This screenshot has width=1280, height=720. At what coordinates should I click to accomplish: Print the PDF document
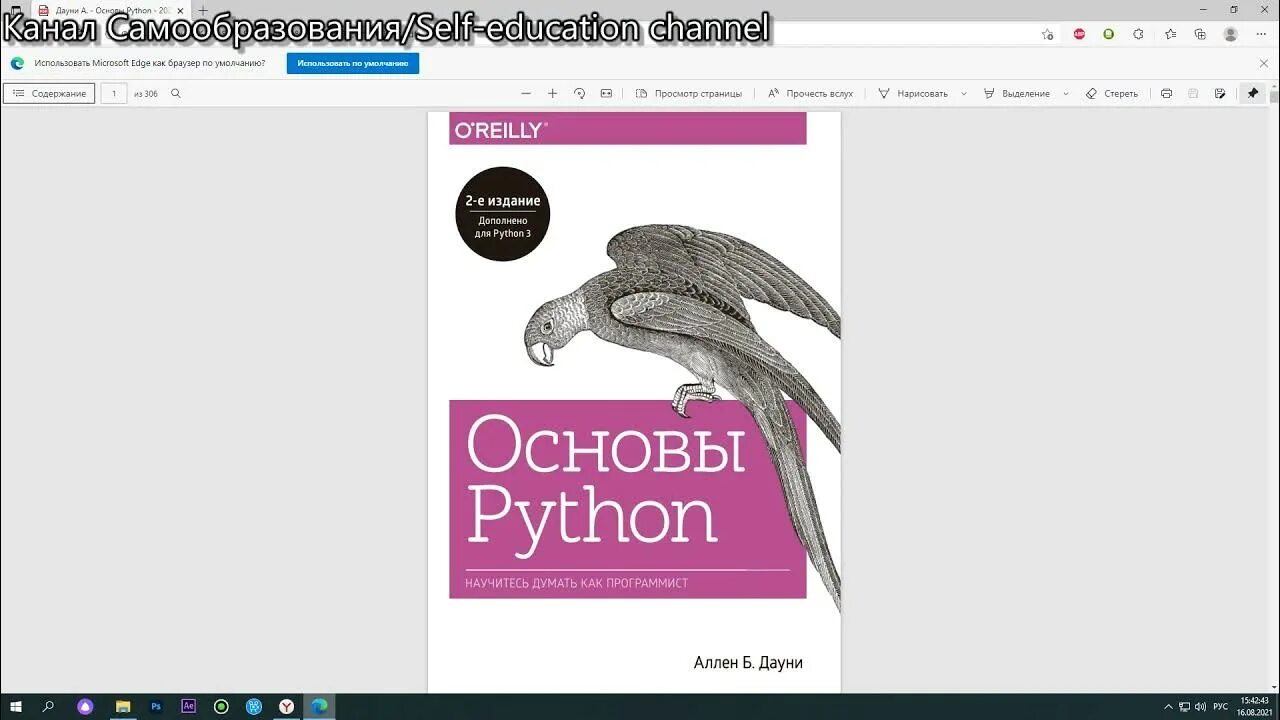click(x=1166, y=93)
